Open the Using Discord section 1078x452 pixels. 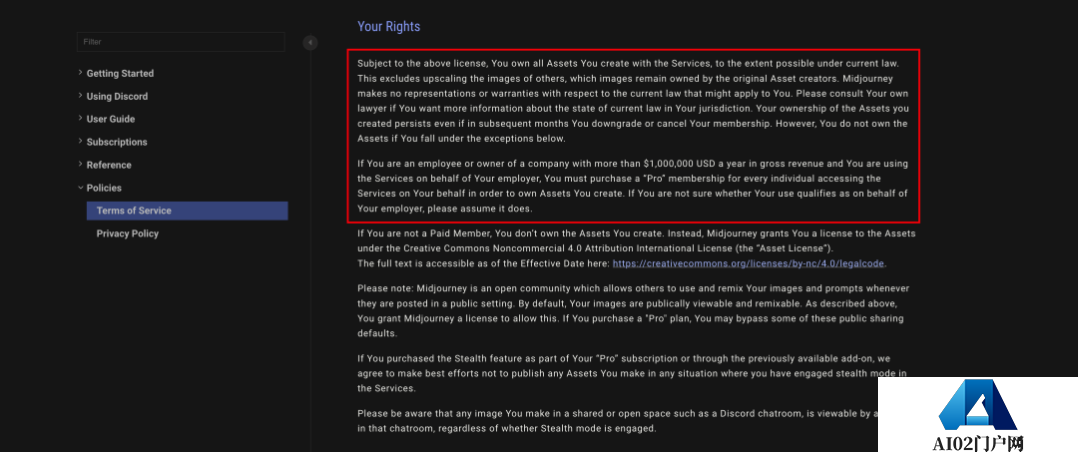click(x=117, y=96)
